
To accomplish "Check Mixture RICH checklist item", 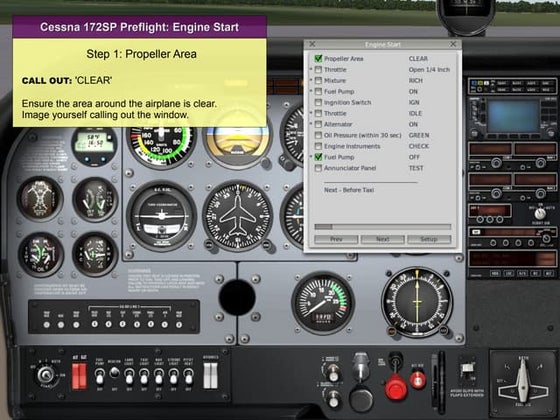I will (x=318, y=80).
